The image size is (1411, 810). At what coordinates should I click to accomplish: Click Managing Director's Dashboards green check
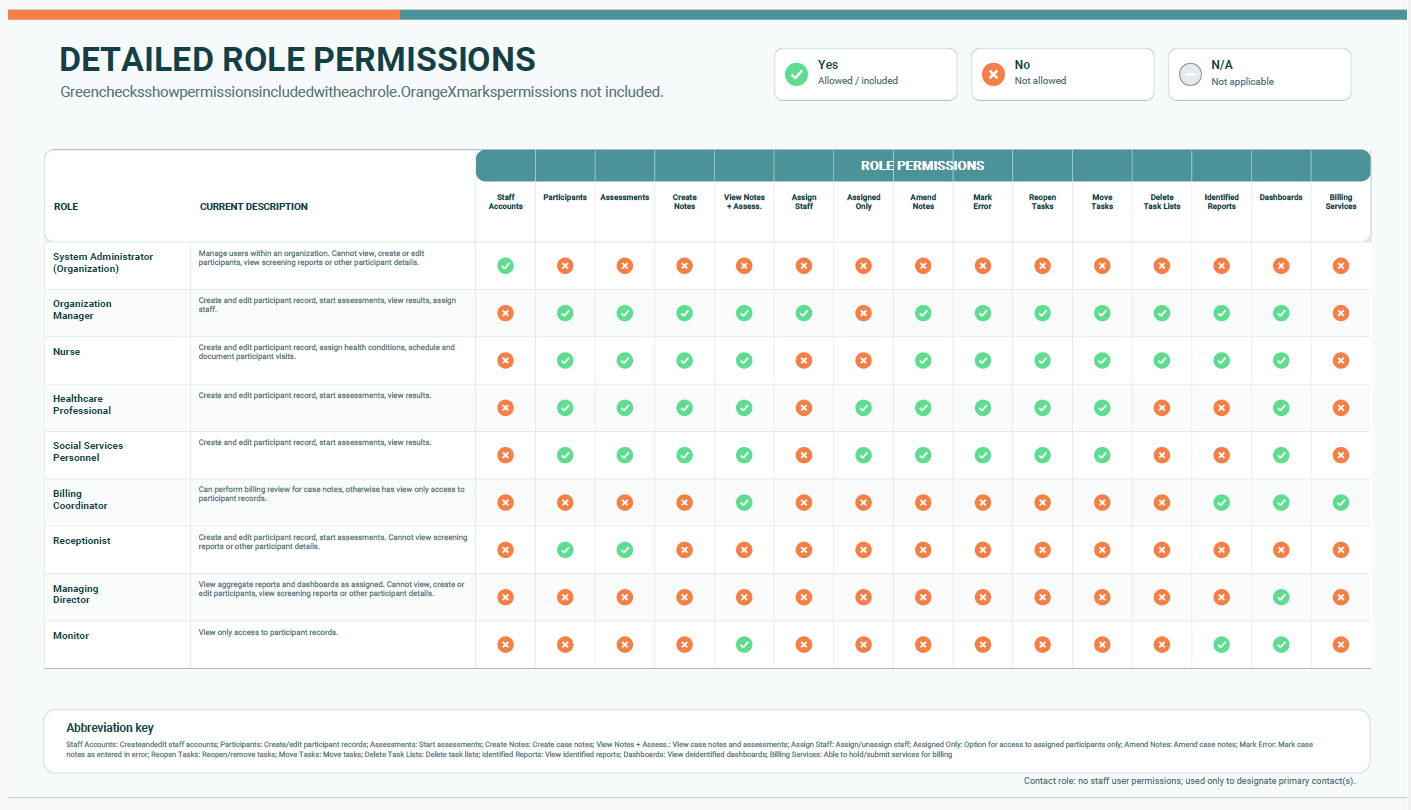coord(1281,597)
